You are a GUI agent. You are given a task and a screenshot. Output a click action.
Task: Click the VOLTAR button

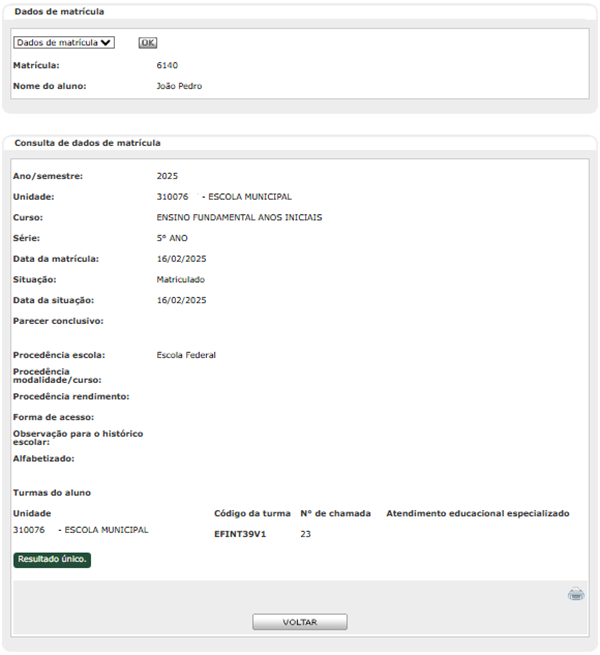click(300, 622)
